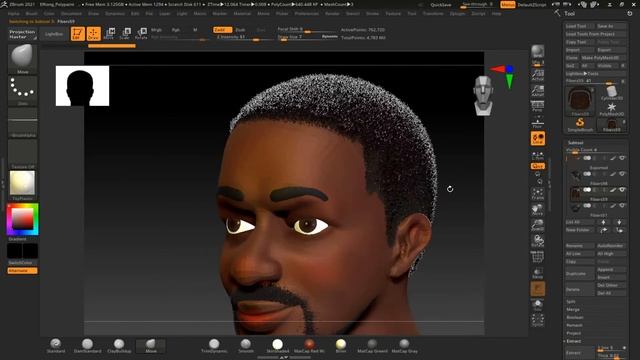Toggle the Floor grid

click(x=538, y=122)
